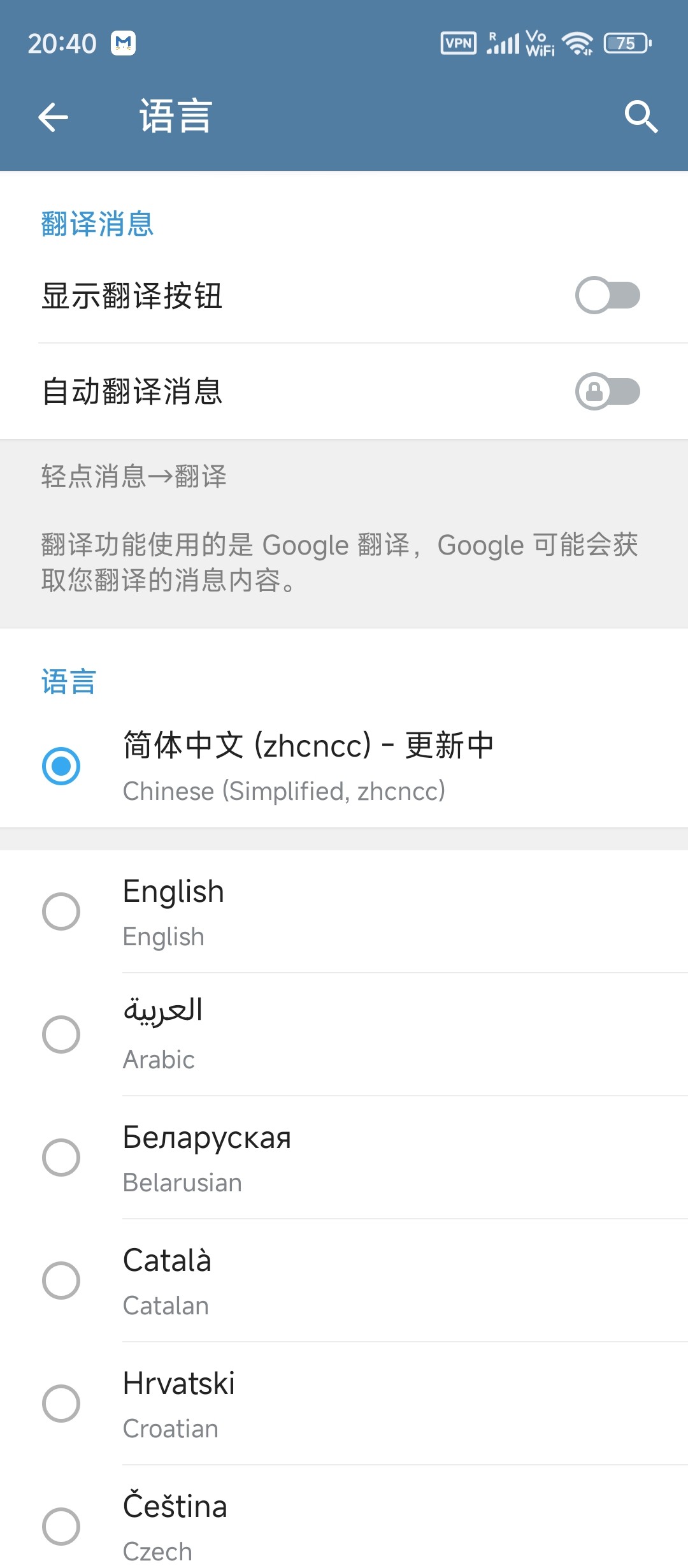Viewport: 688px width, 1568px height.
Task: Tap the 翻译消息 section header
Action: tap(97, 224)
